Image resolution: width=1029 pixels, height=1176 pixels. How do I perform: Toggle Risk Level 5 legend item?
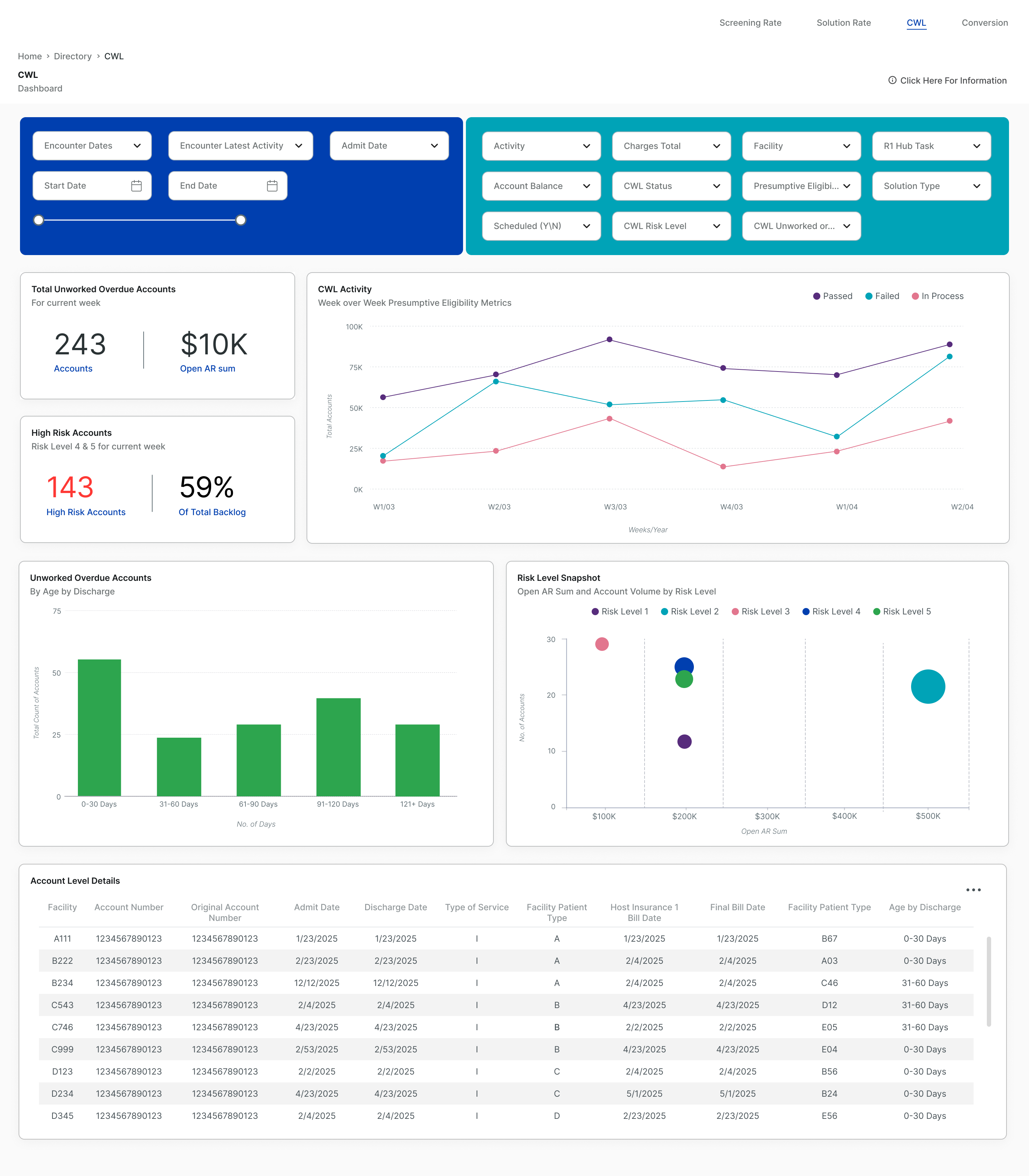click(x=901, y=612)
